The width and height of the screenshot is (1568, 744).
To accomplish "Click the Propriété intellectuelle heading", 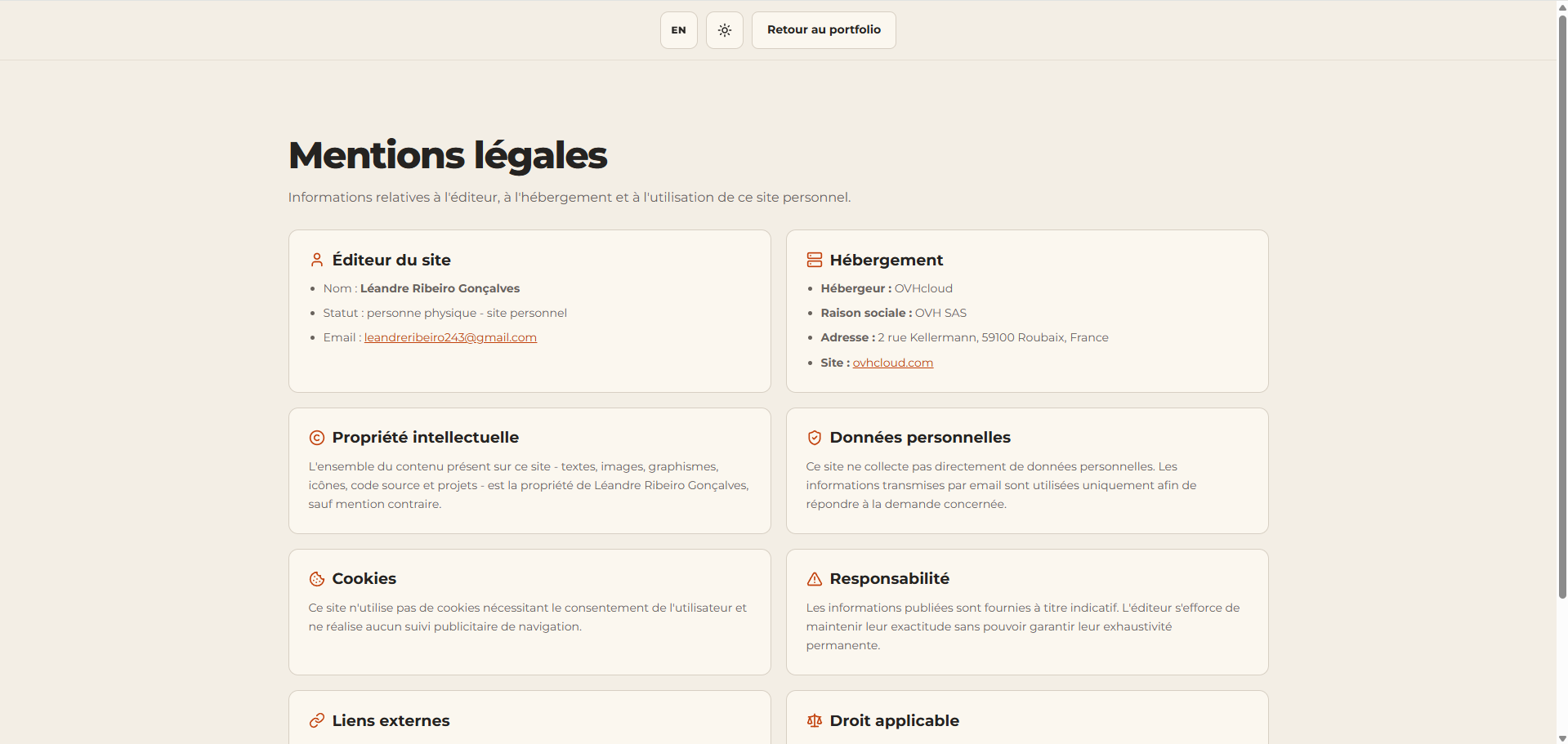I will [426, 438].
